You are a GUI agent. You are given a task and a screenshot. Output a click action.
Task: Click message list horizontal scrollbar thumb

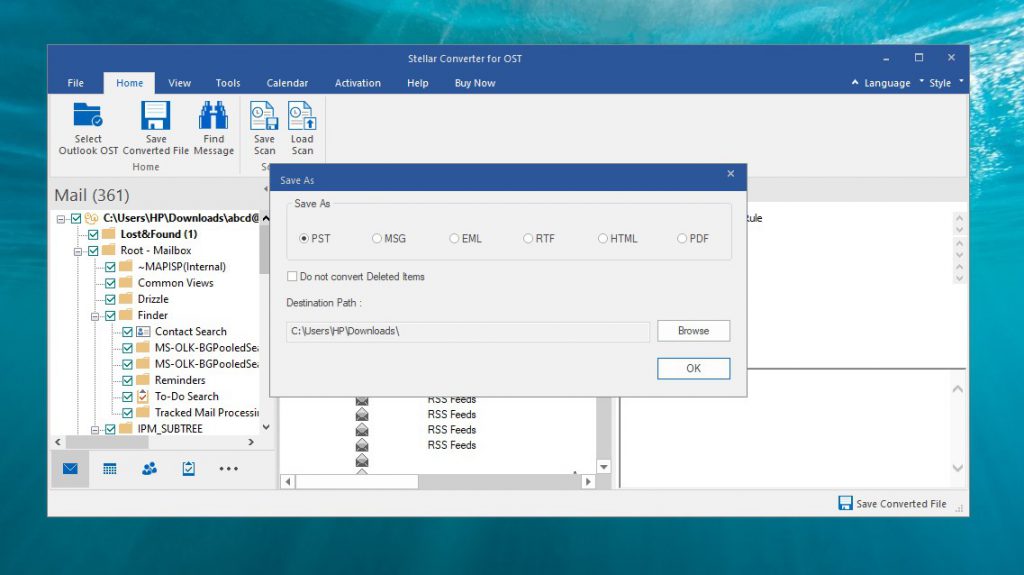pyautogui.click(x=357, y=482)
